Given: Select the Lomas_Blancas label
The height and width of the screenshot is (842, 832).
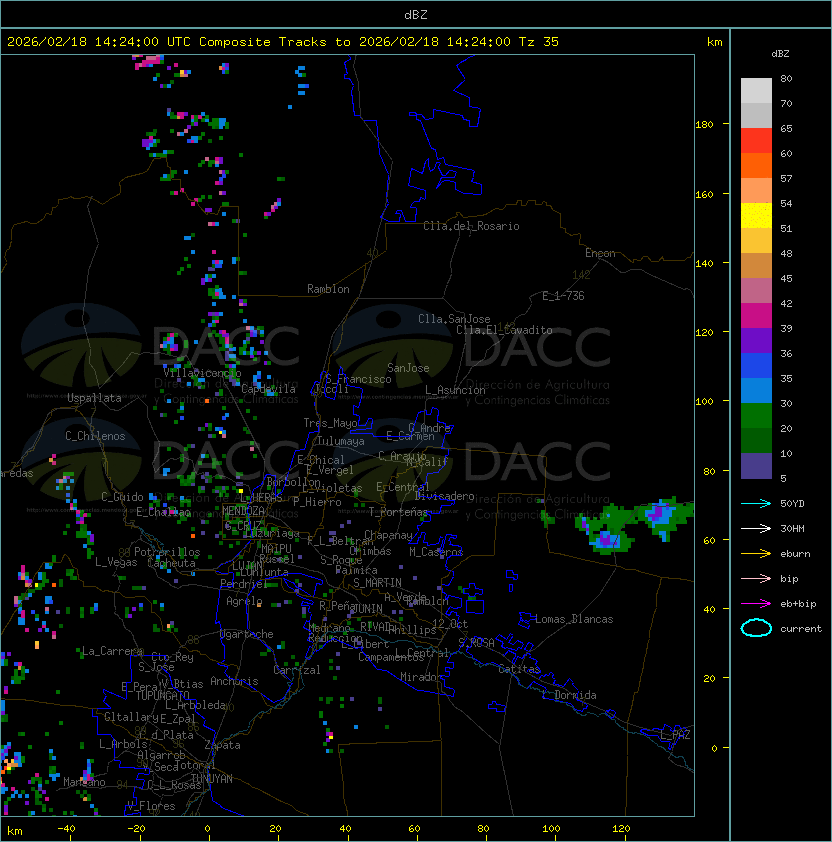Looking at the screenshot, I should 574,620.
